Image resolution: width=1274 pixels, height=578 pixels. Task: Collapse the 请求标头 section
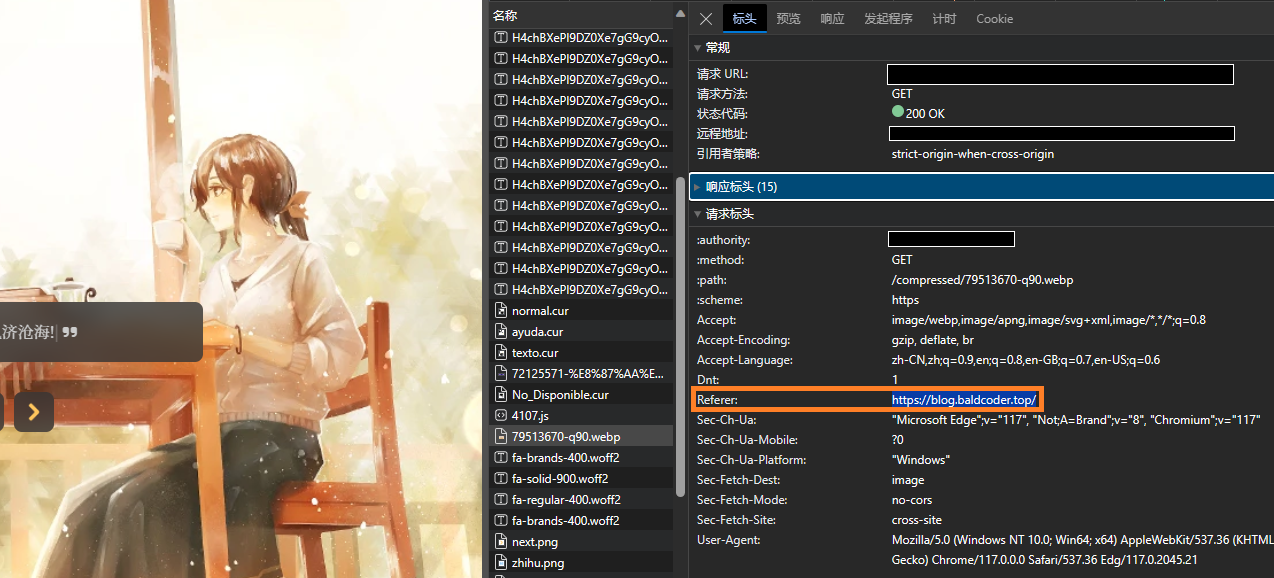point(697,214)
